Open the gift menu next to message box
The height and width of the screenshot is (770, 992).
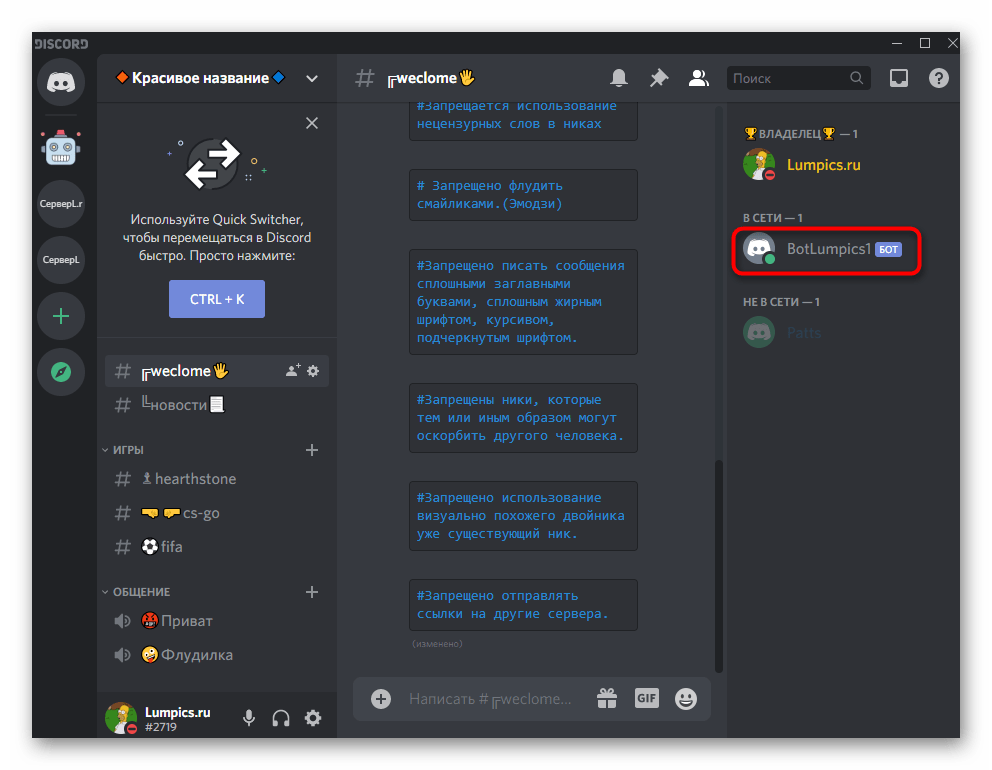(x=607, y=698)
